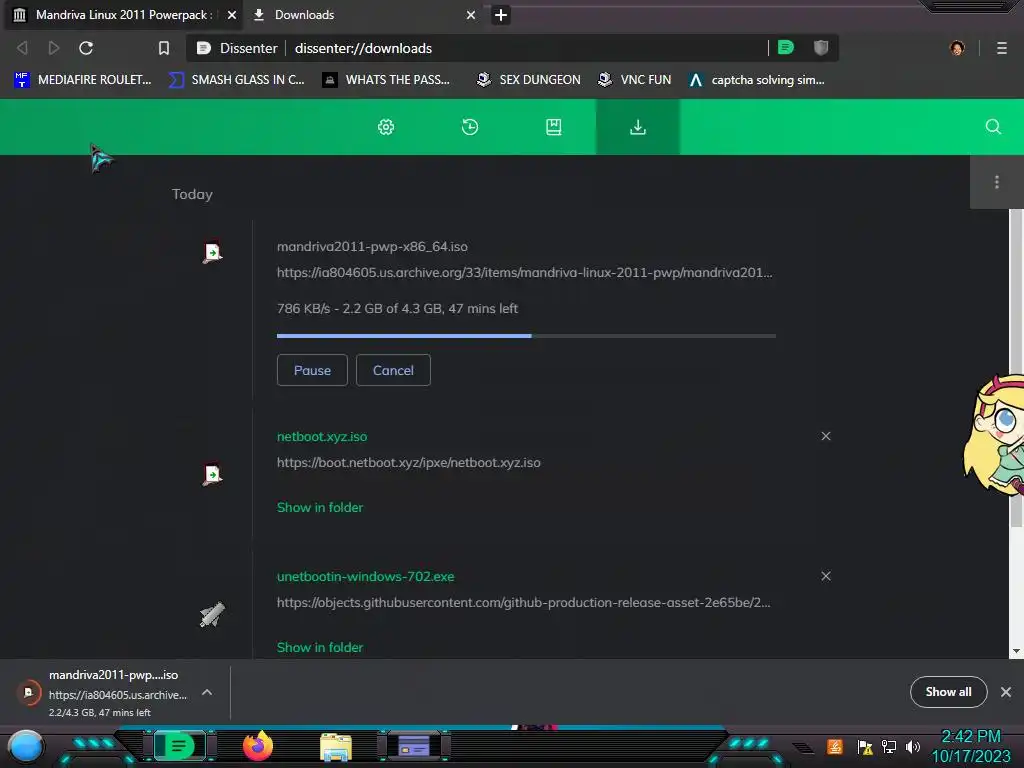This screenshot has height=768, width=1024.
Task: Click Show all in the download shelf
Action: click(948, 692)
